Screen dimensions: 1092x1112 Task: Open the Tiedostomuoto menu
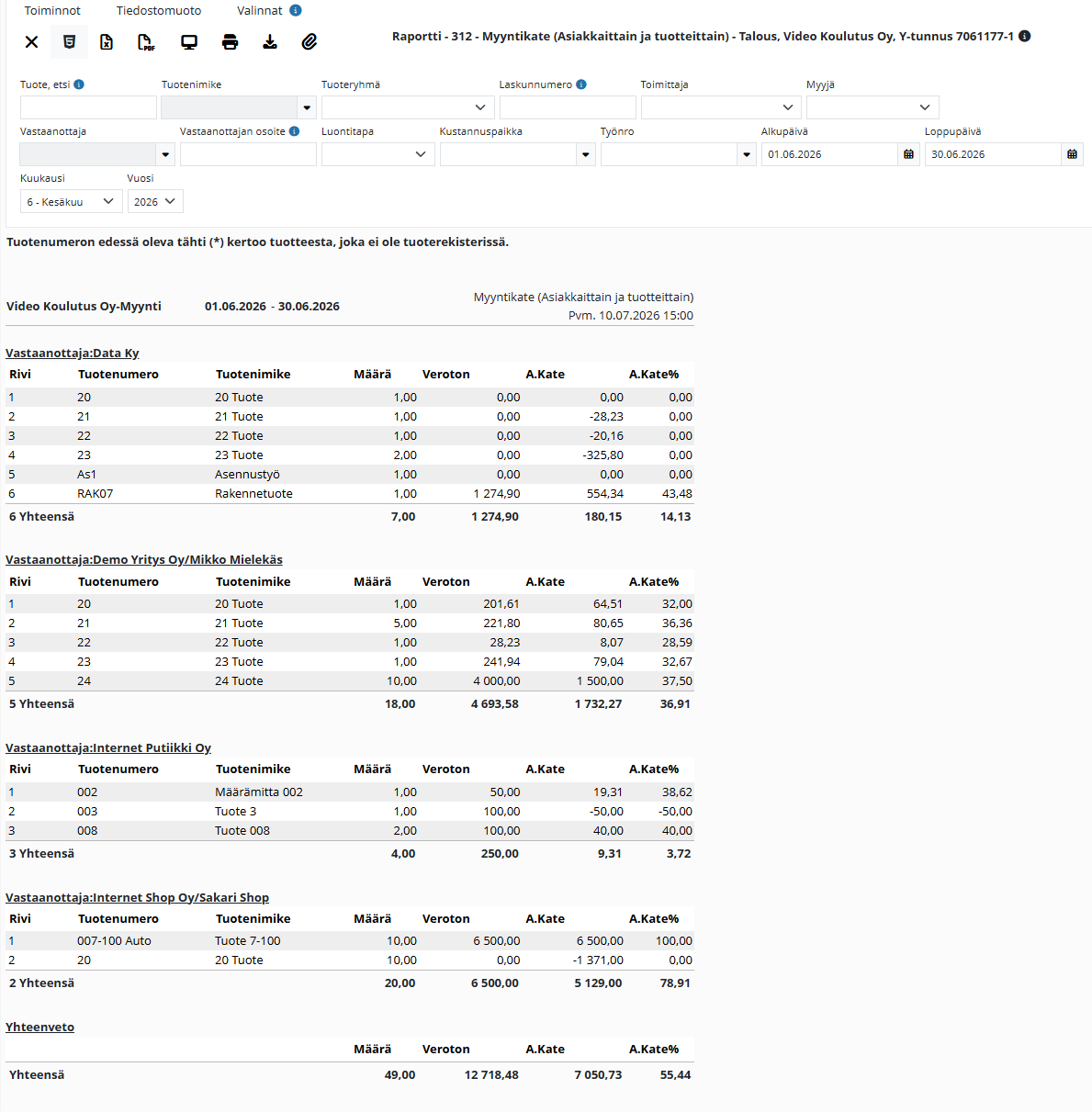point(159,11)
